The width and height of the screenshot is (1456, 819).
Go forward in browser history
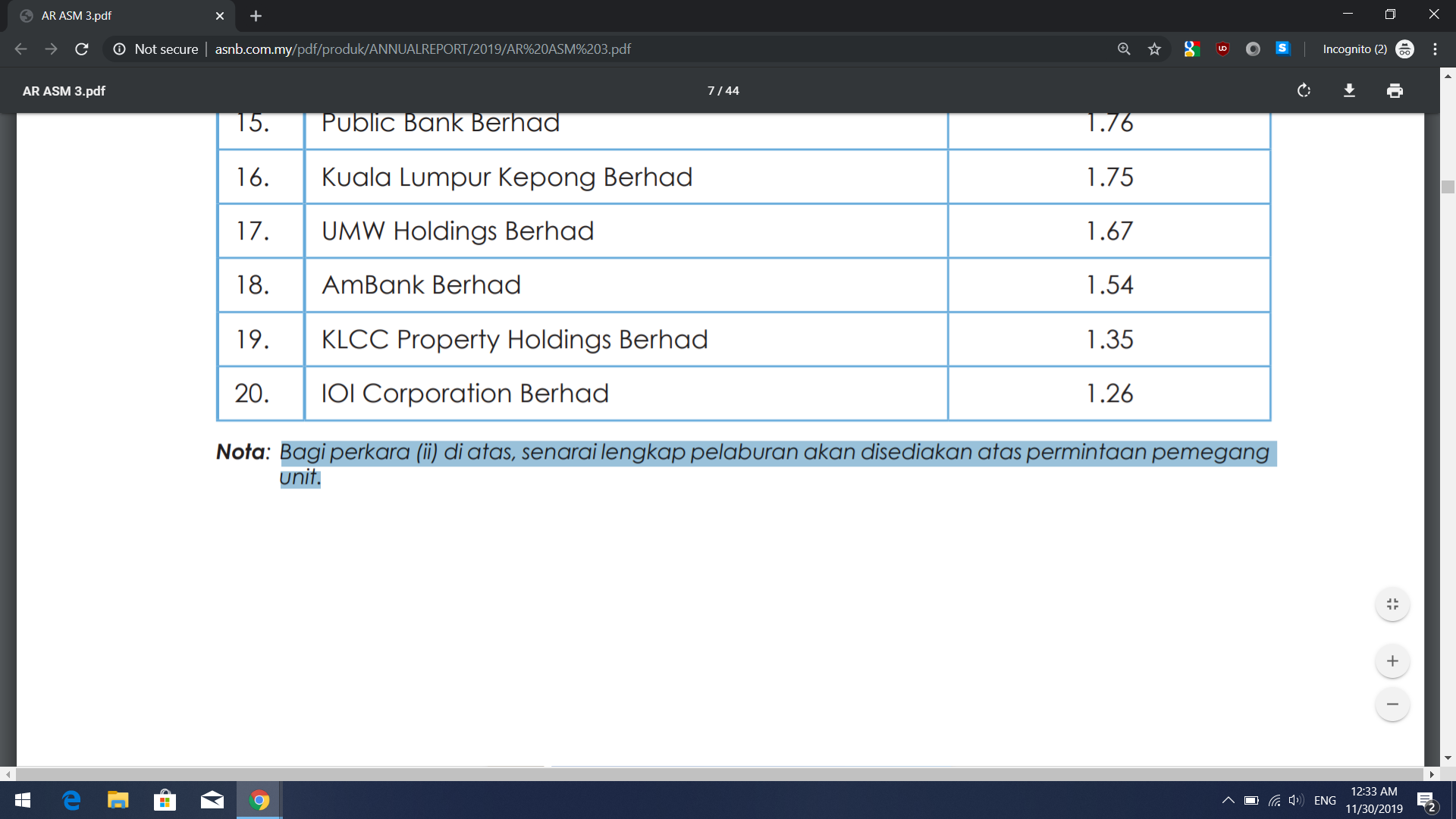51,49
